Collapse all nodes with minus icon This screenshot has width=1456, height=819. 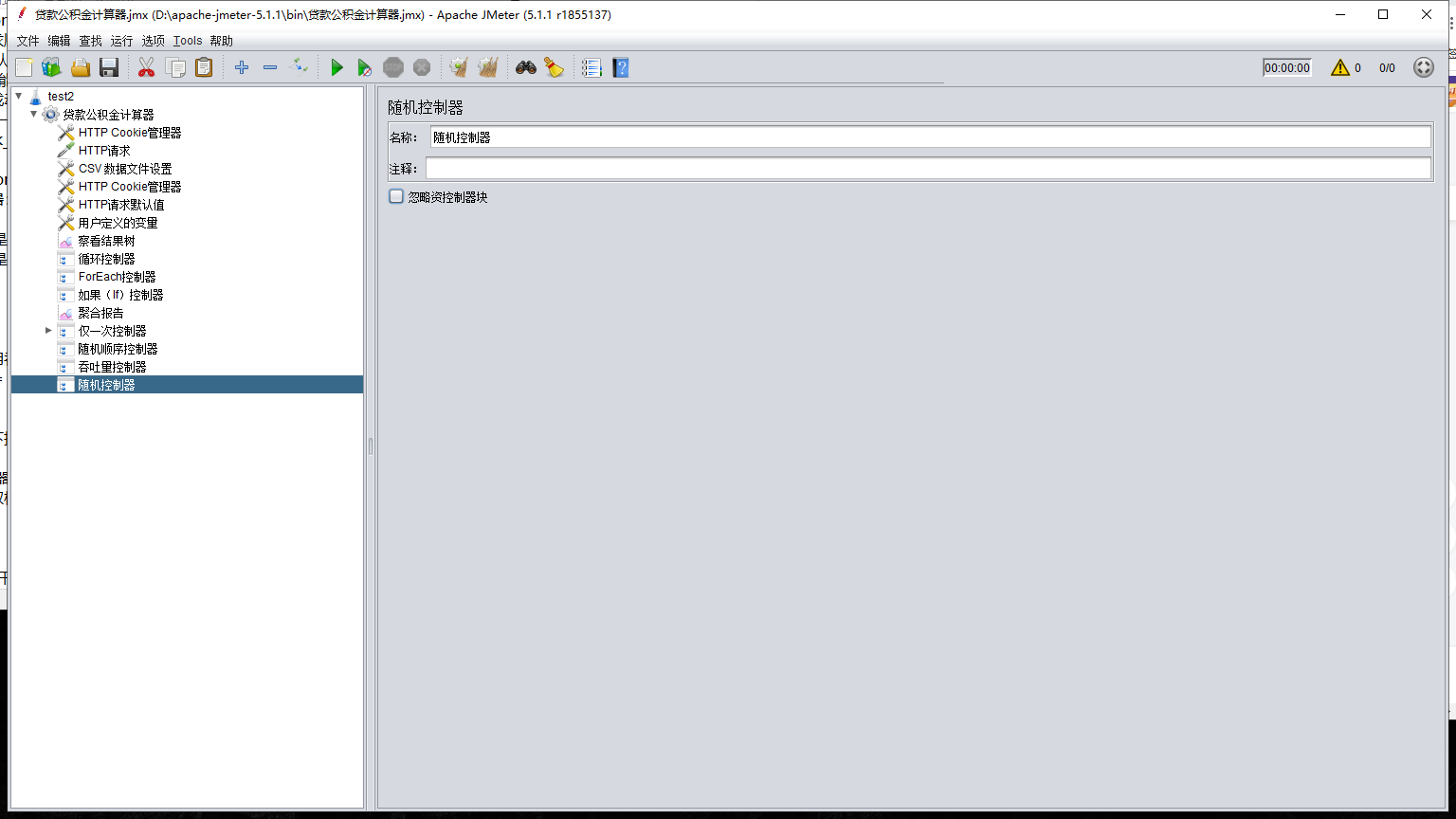pyautogui.click(x=270, y=67)
